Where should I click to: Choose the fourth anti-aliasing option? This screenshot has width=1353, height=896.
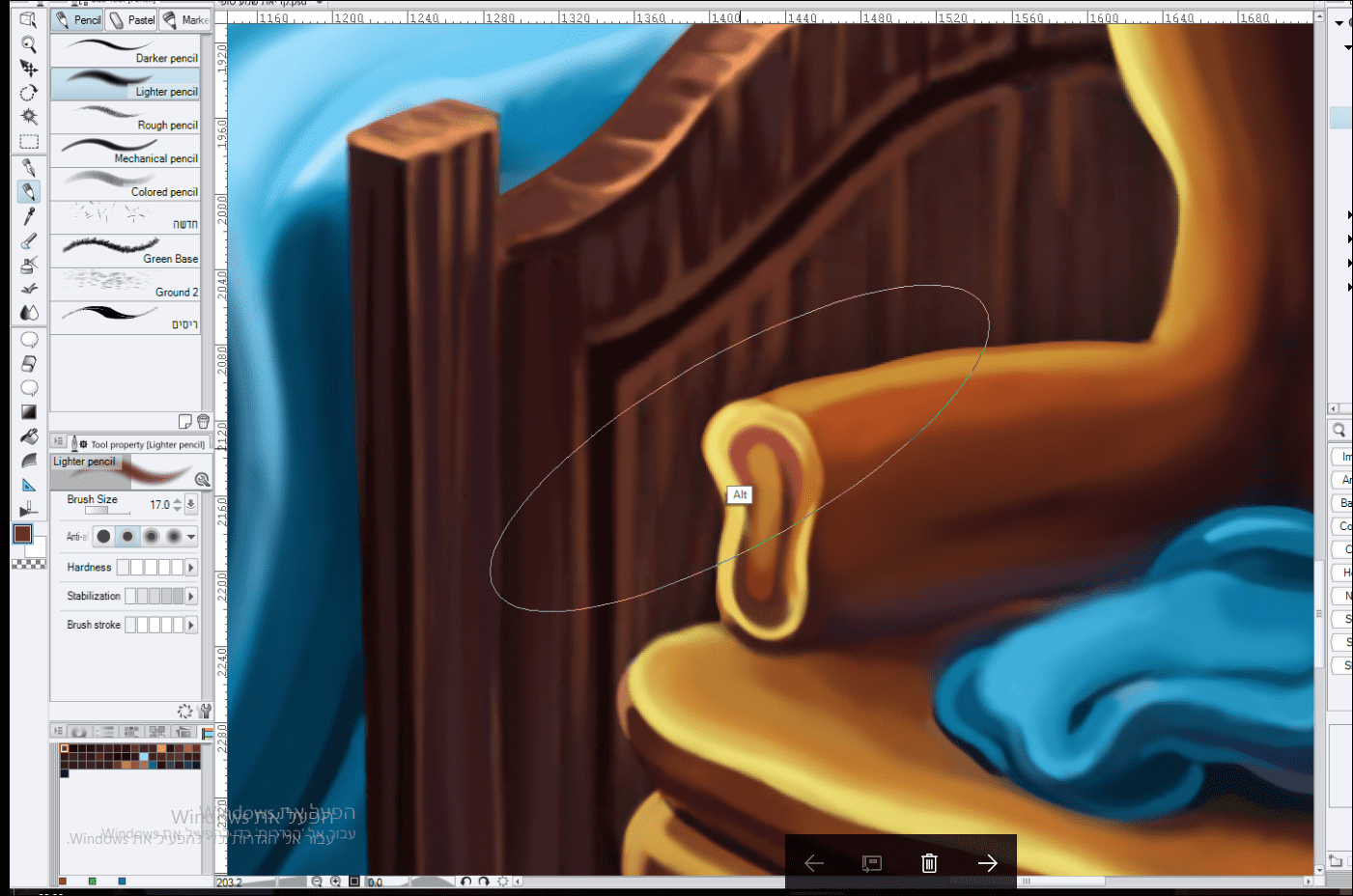174,536
